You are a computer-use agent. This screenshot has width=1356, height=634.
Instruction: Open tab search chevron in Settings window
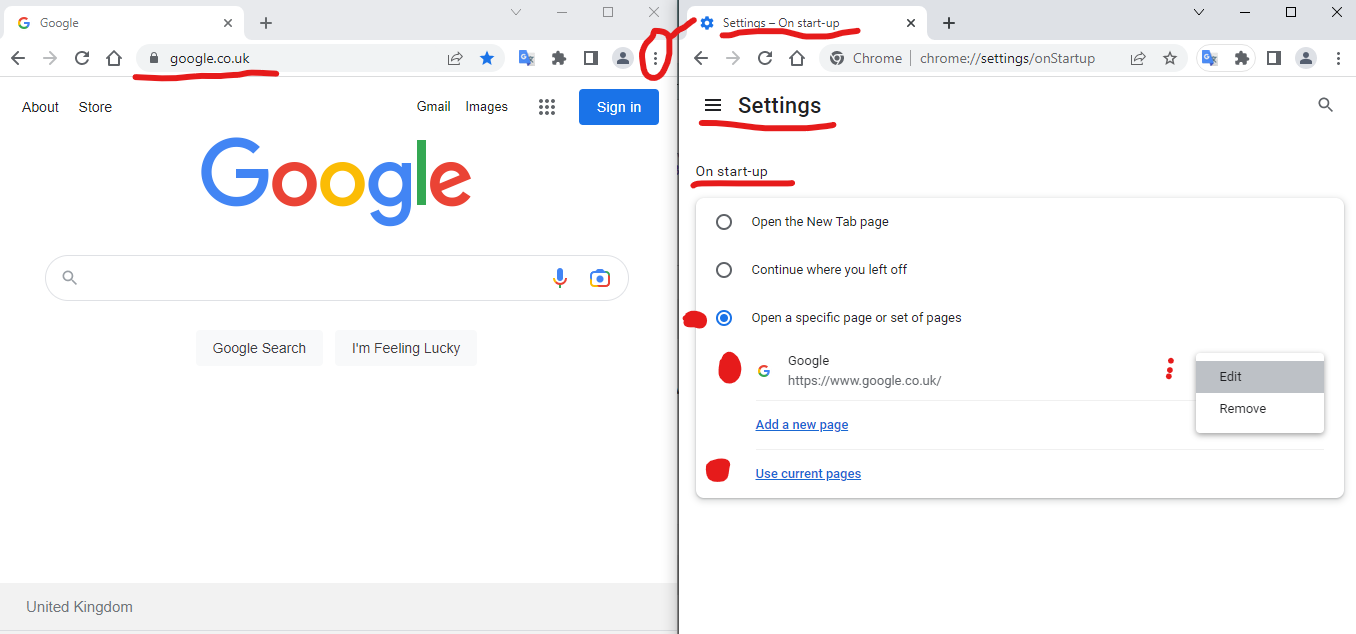pyautogui.click(x=1199, y=12)
